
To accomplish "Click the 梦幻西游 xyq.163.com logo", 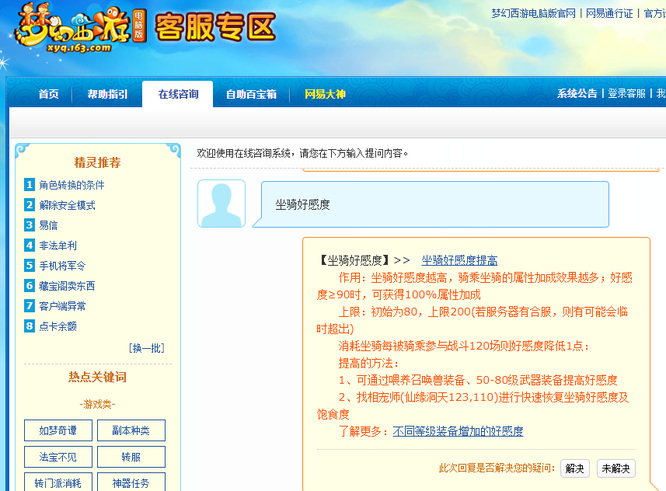I will point(80,29).
